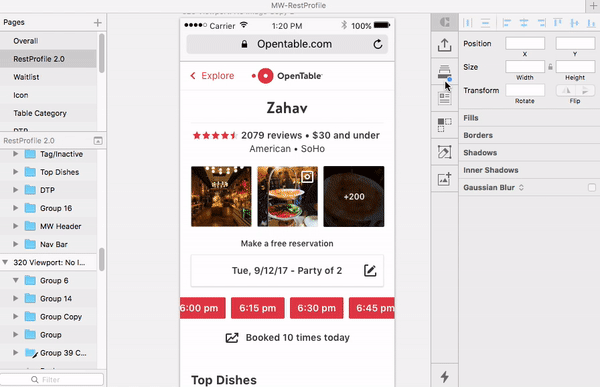This screenshot has height=387, width=600.
Task: Click the 6:45 pm time slot button
Action: pos(372,308)
